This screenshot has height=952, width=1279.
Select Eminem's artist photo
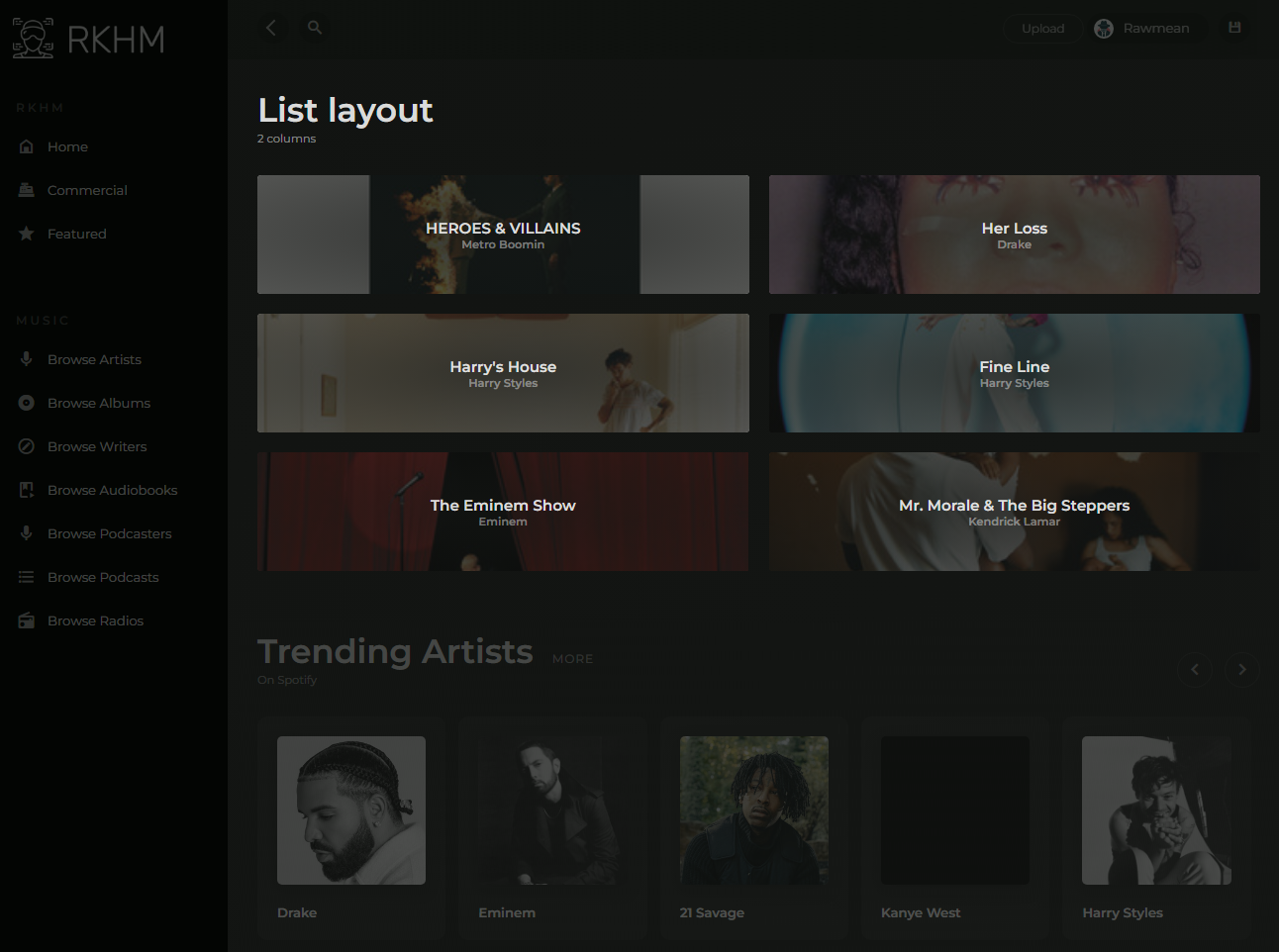552,810
